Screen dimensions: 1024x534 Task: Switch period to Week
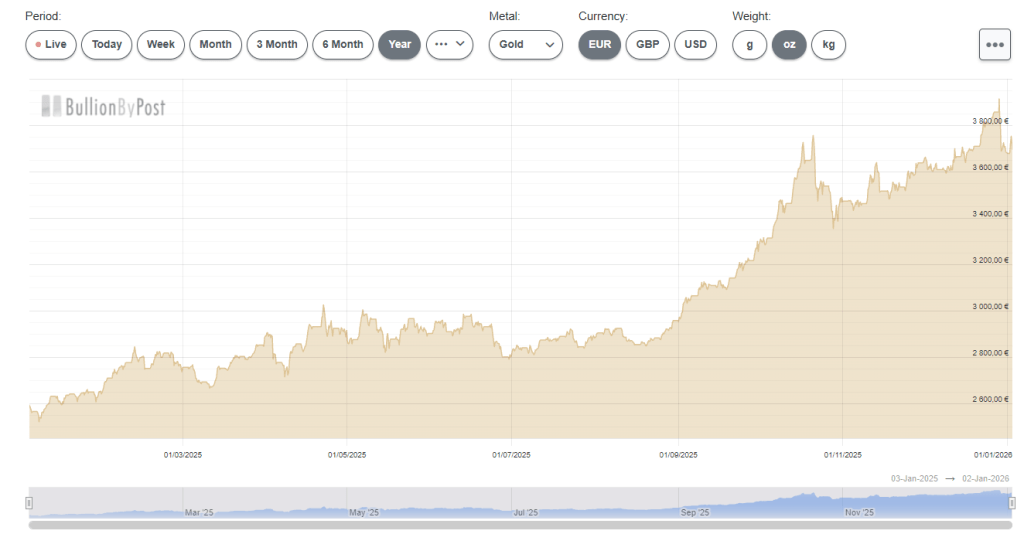tap(161, 45)
